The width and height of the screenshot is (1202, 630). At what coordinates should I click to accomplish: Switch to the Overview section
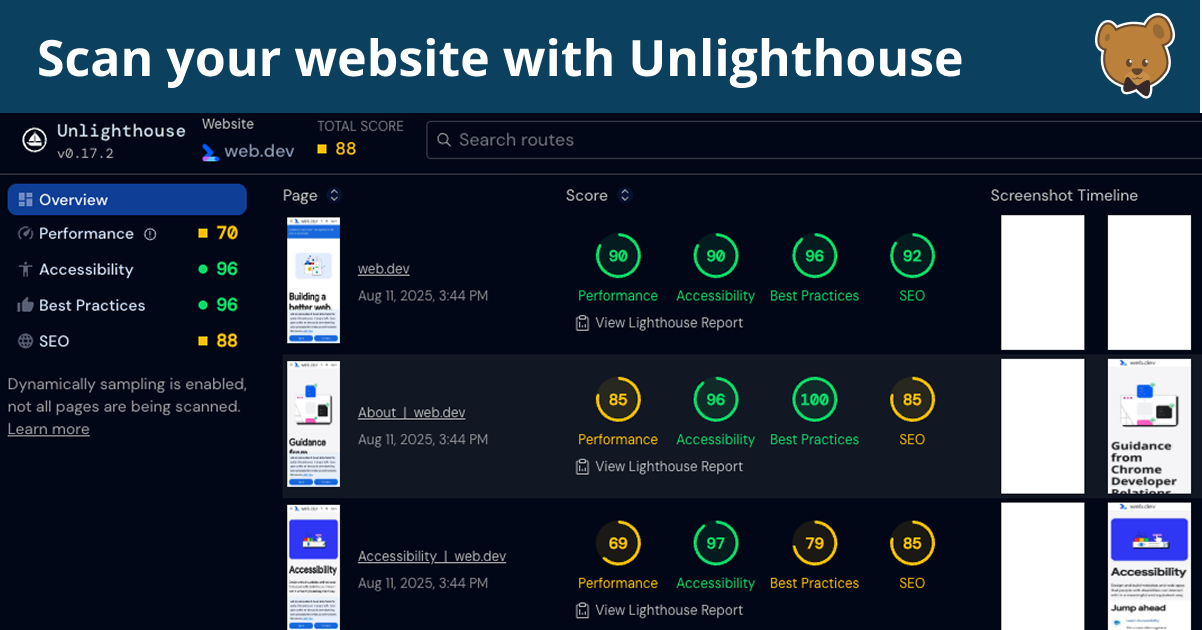point(70,199)
